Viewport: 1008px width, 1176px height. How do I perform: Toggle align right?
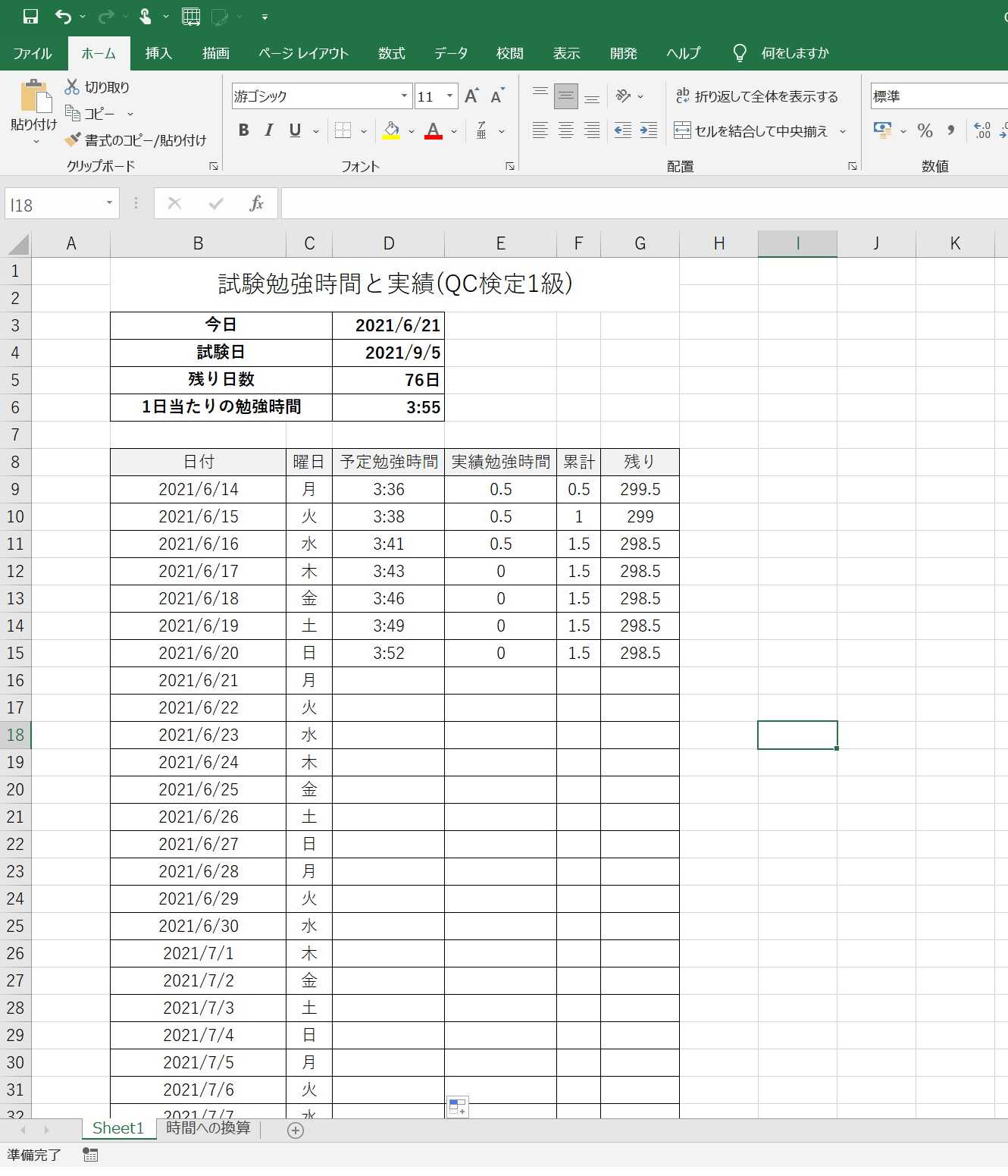coord(592,130)
